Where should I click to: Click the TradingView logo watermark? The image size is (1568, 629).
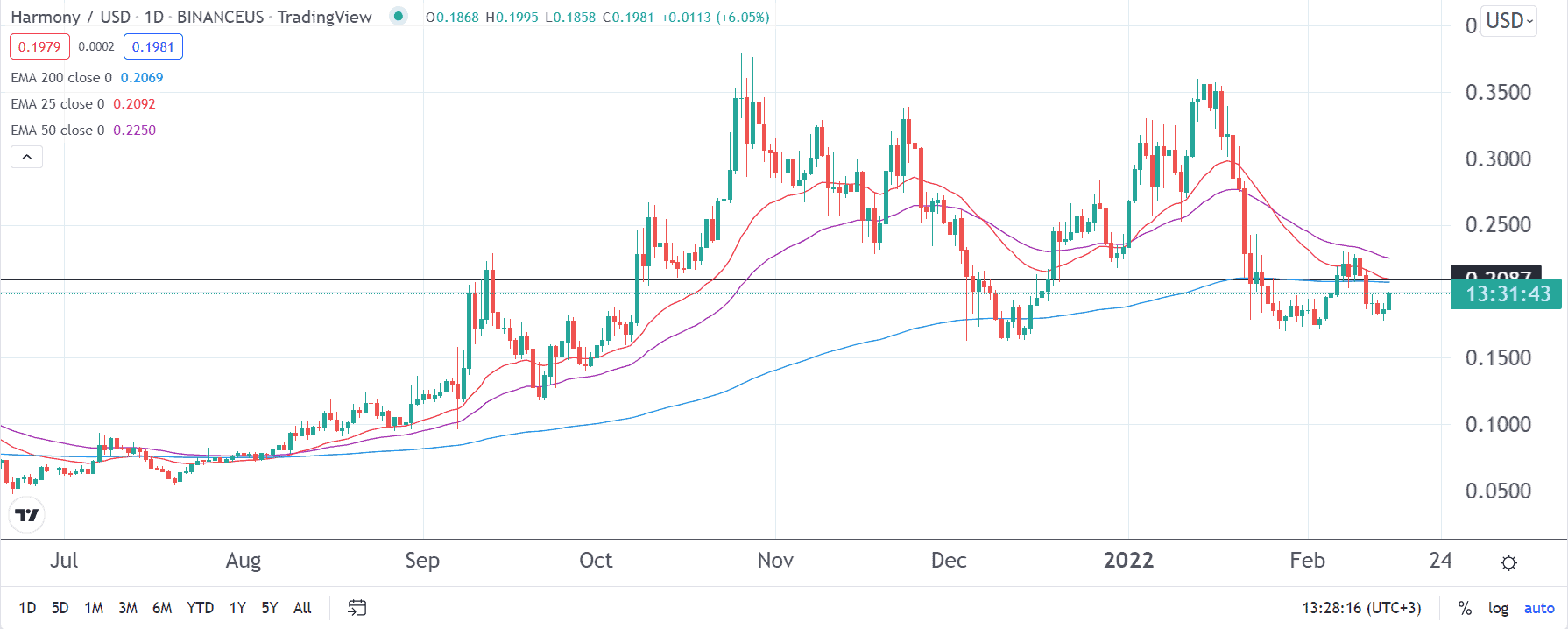click(26, 515)
